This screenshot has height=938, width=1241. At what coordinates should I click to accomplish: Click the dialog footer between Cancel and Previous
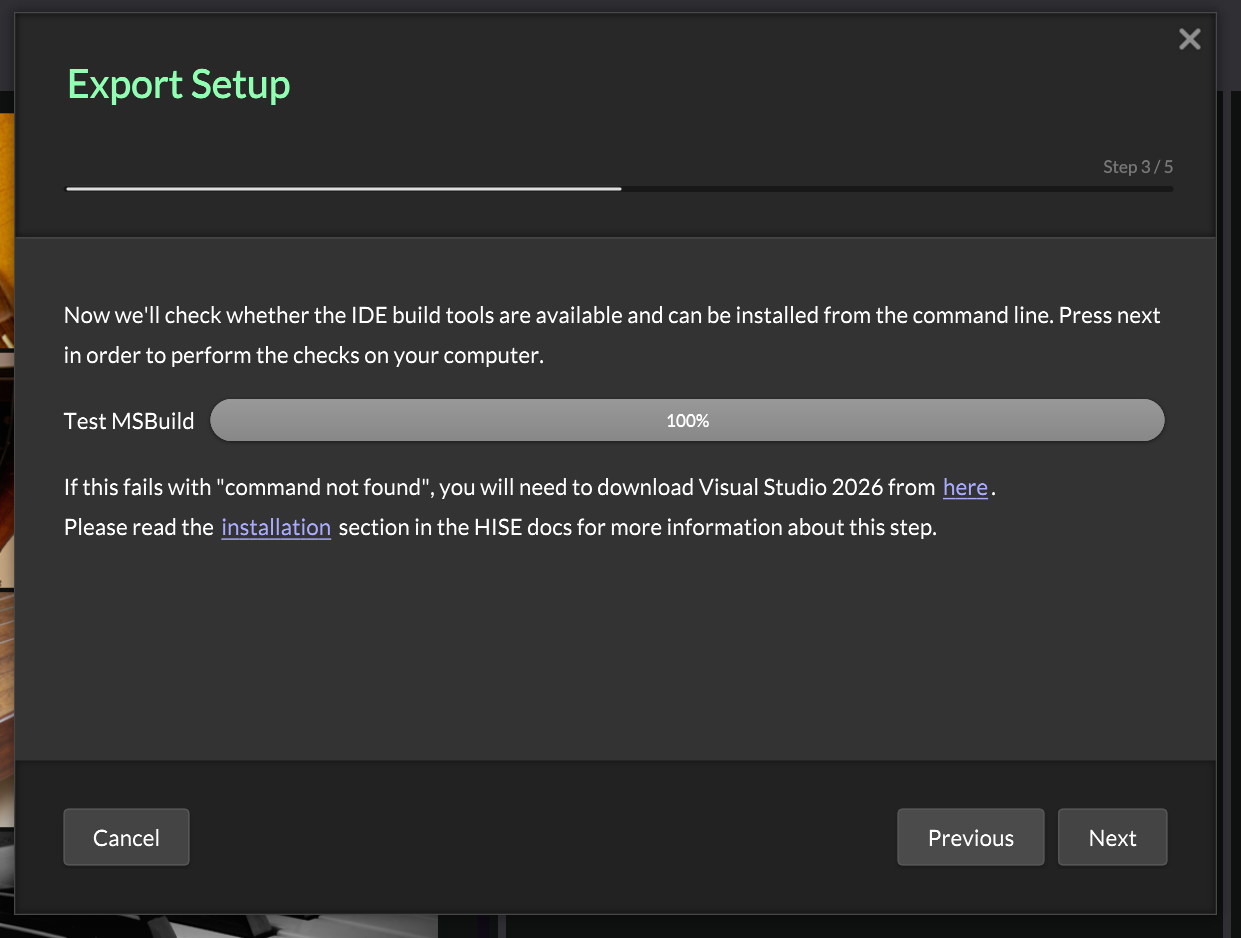click(x=540, y=837)
